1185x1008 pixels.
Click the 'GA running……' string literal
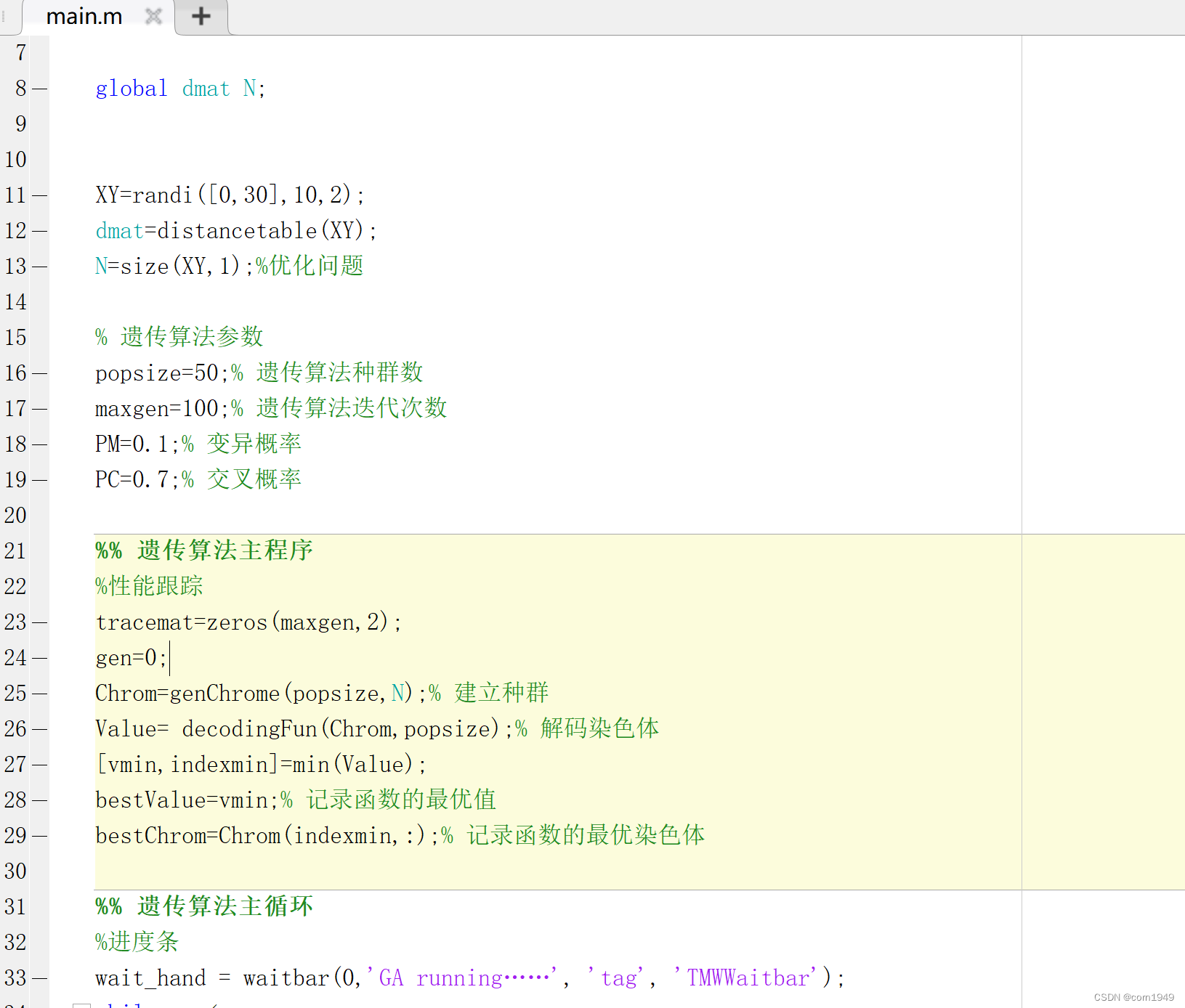462,978
